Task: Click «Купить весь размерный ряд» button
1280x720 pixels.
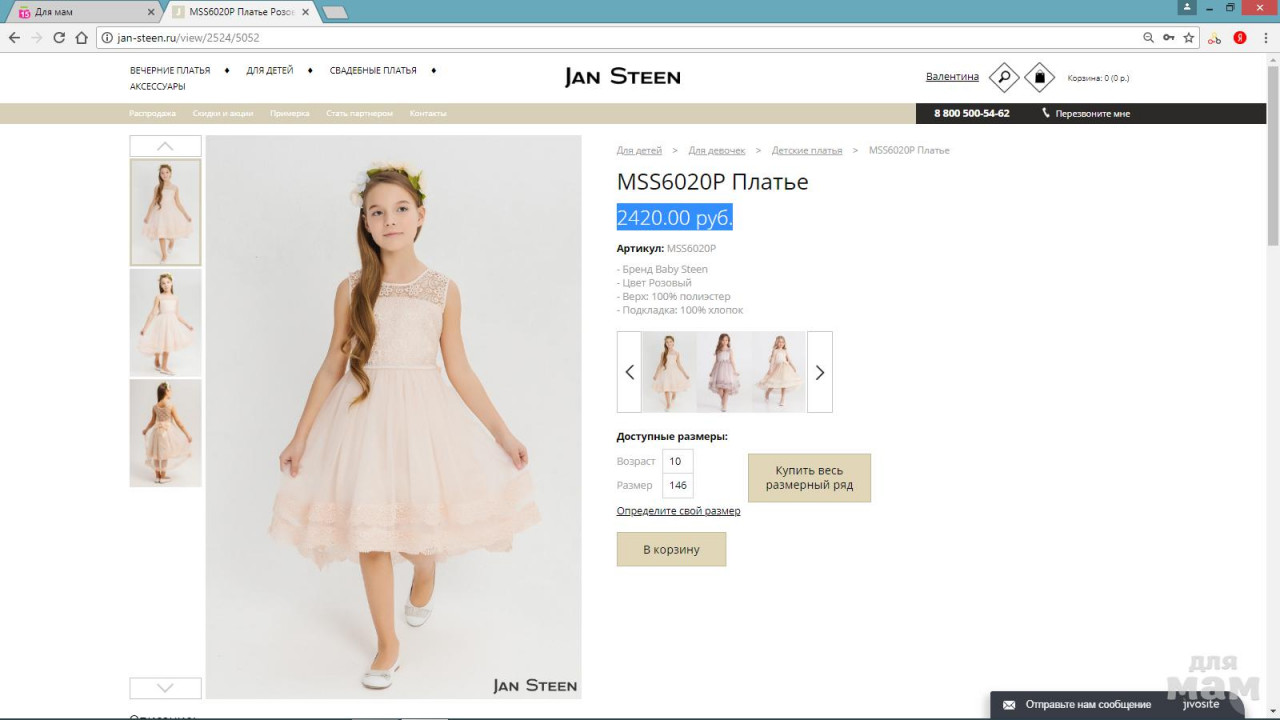Action: (809, 478)
